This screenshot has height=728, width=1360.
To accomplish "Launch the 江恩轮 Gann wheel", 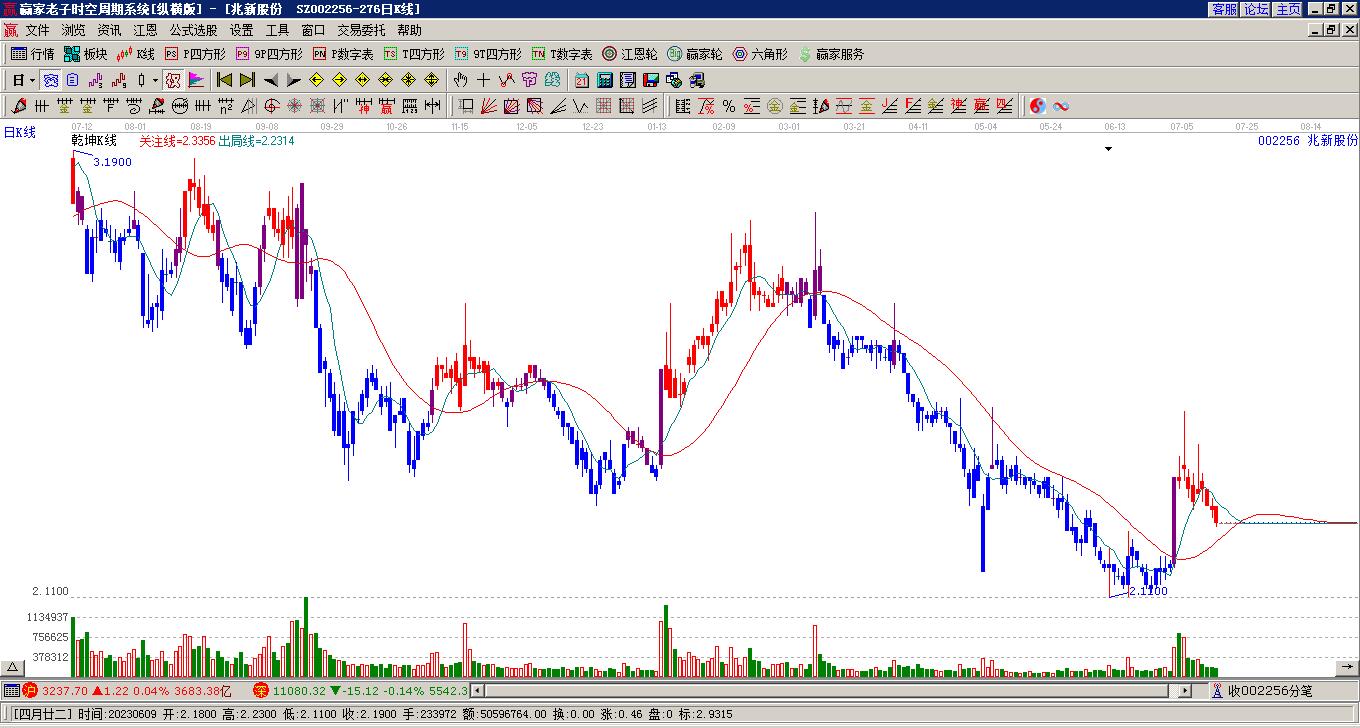I will [630, 54].
